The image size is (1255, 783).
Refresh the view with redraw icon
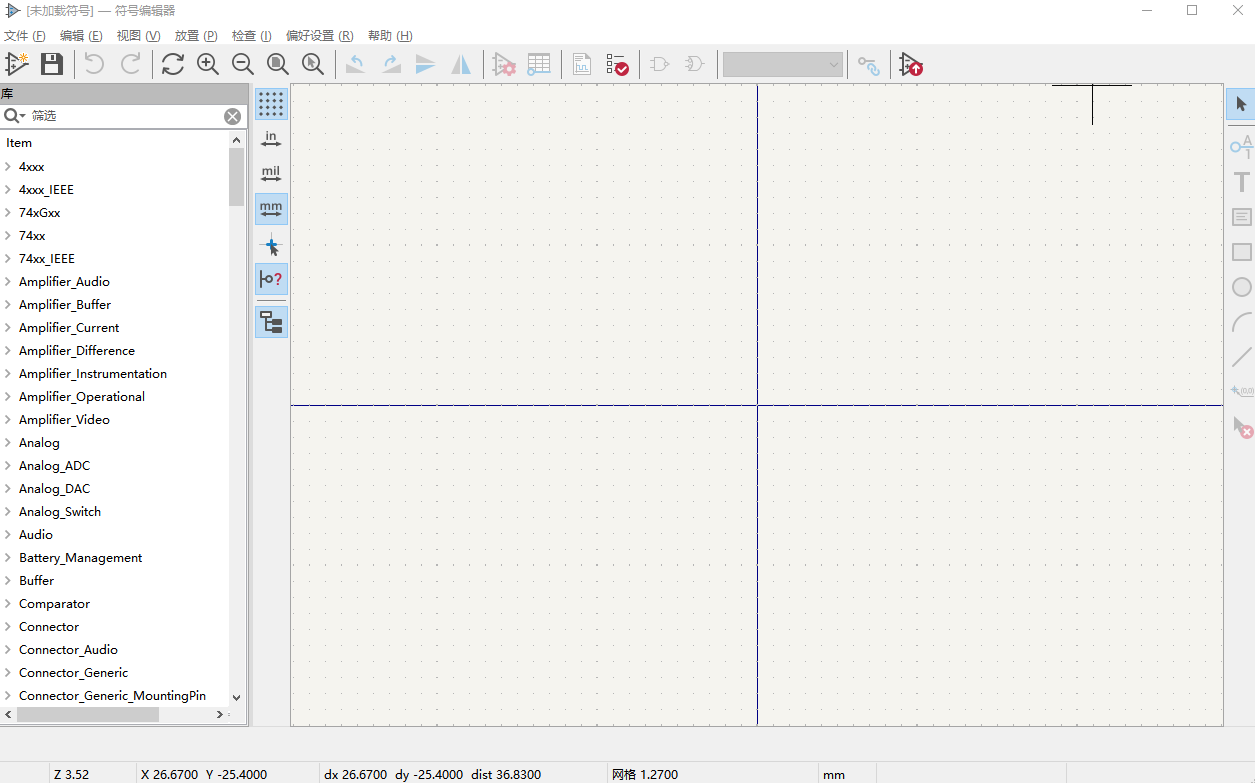tap(173, 64)
